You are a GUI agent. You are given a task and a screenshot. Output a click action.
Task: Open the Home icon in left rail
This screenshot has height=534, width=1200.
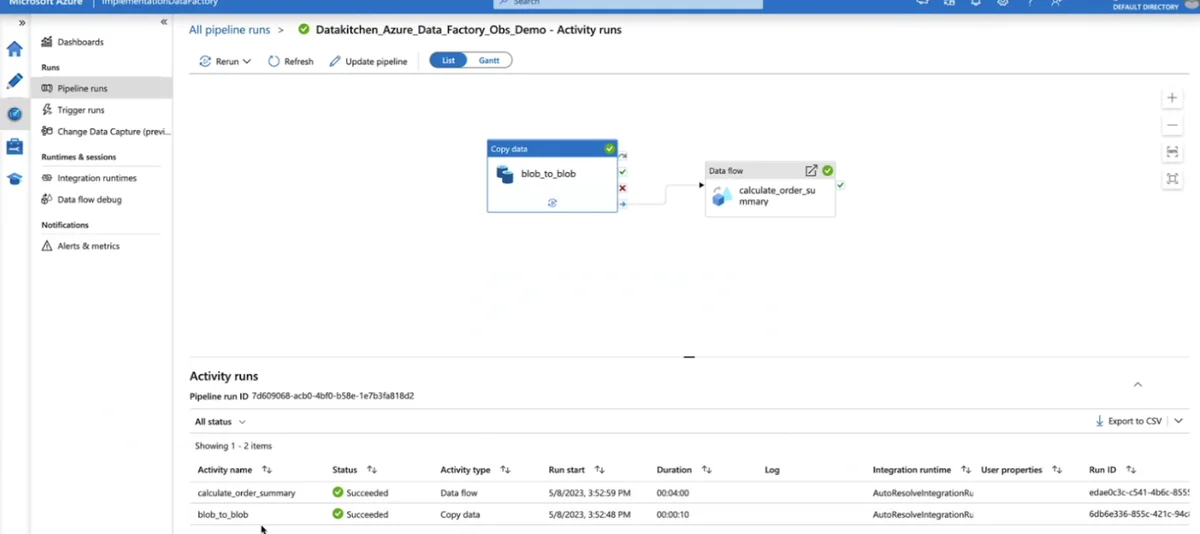(x=14, y=49)
